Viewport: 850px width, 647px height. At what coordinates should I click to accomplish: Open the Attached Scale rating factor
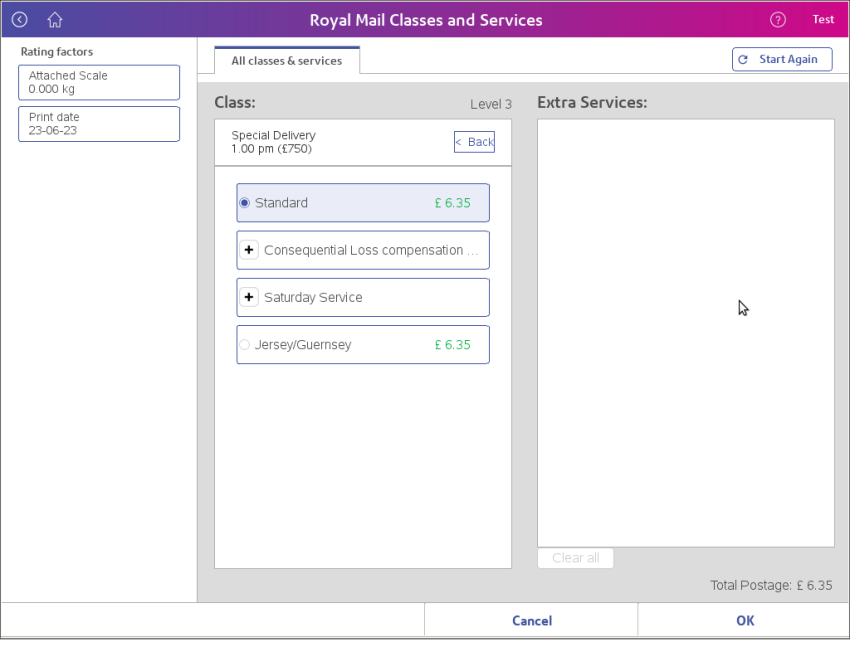point(99,82)
